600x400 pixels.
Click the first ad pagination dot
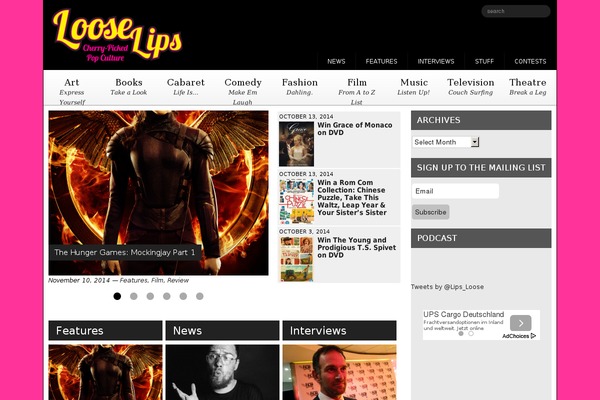coord(461,333)
